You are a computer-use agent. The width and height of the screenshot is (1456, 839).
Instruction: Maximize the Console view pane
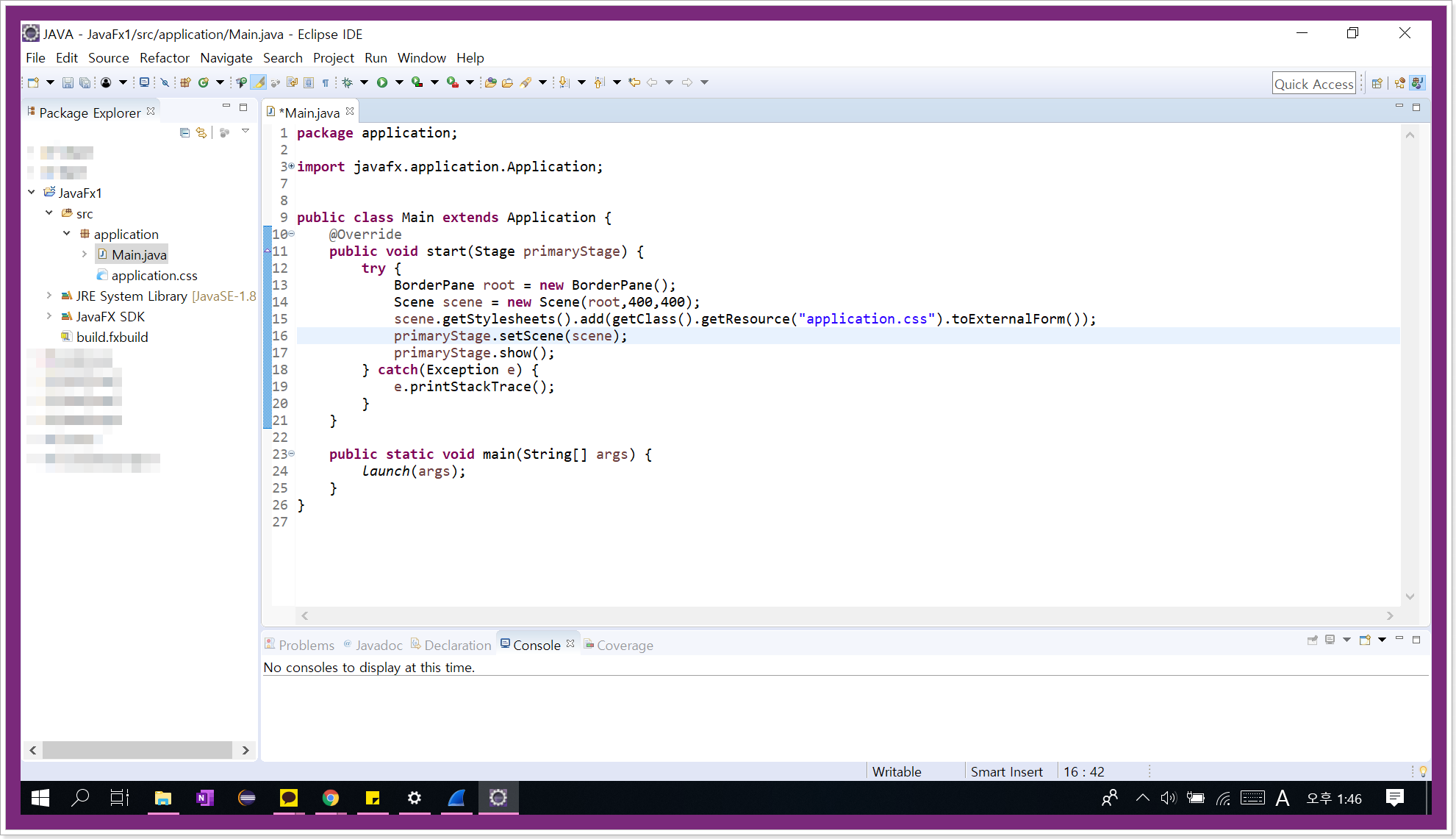(x=1416, y=640)
